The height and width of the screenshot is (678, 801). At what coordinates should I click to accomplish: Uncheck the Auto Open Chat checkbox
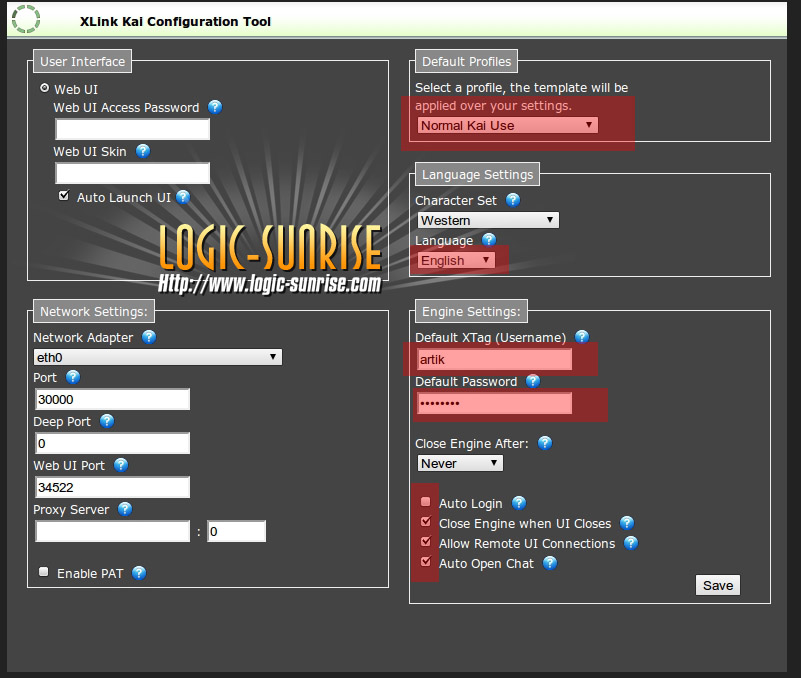[x=426, y=562]
